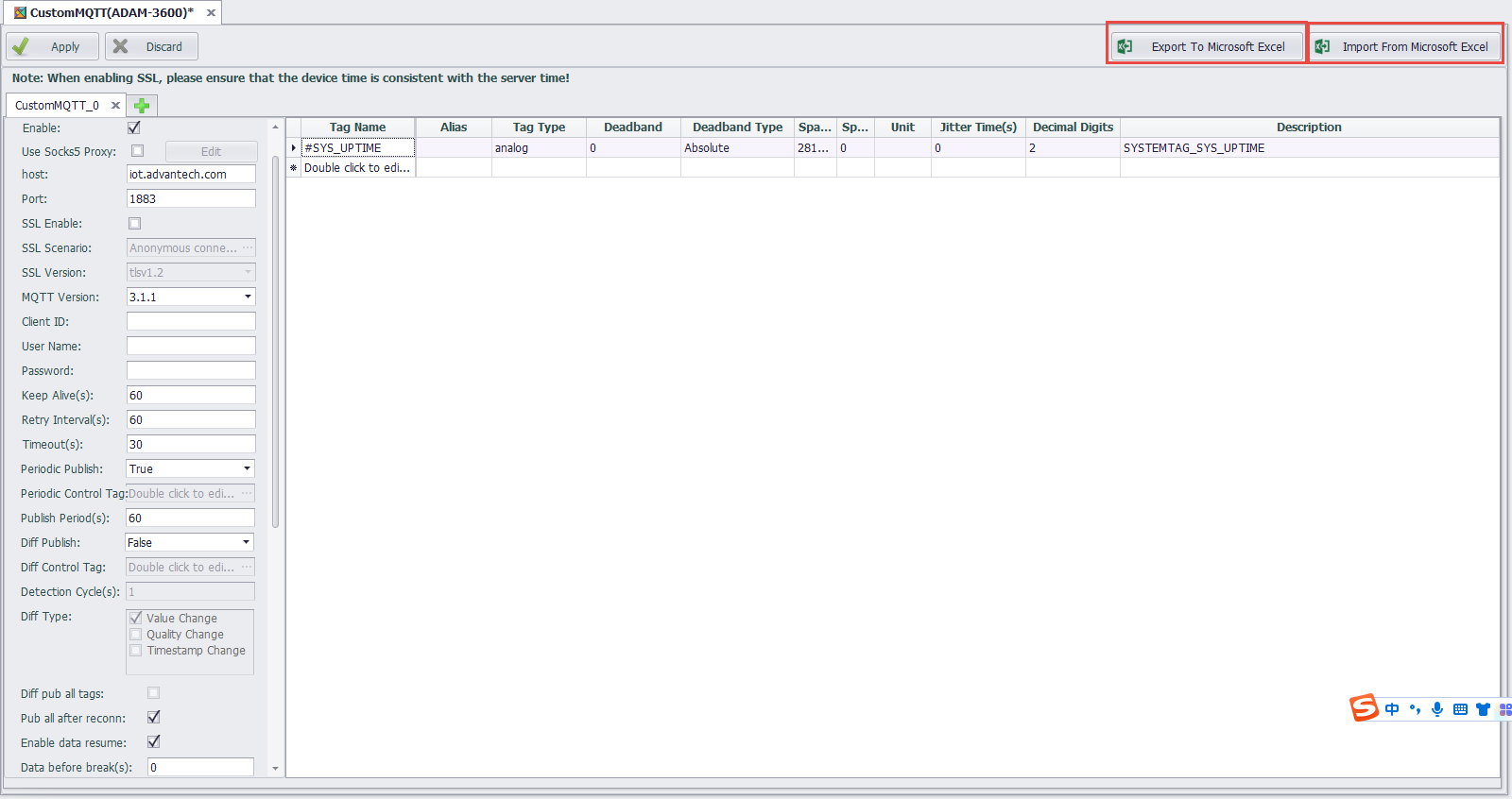
Task: Click Export To Microsoft Excel button
Action: (x=1207, y=46)
